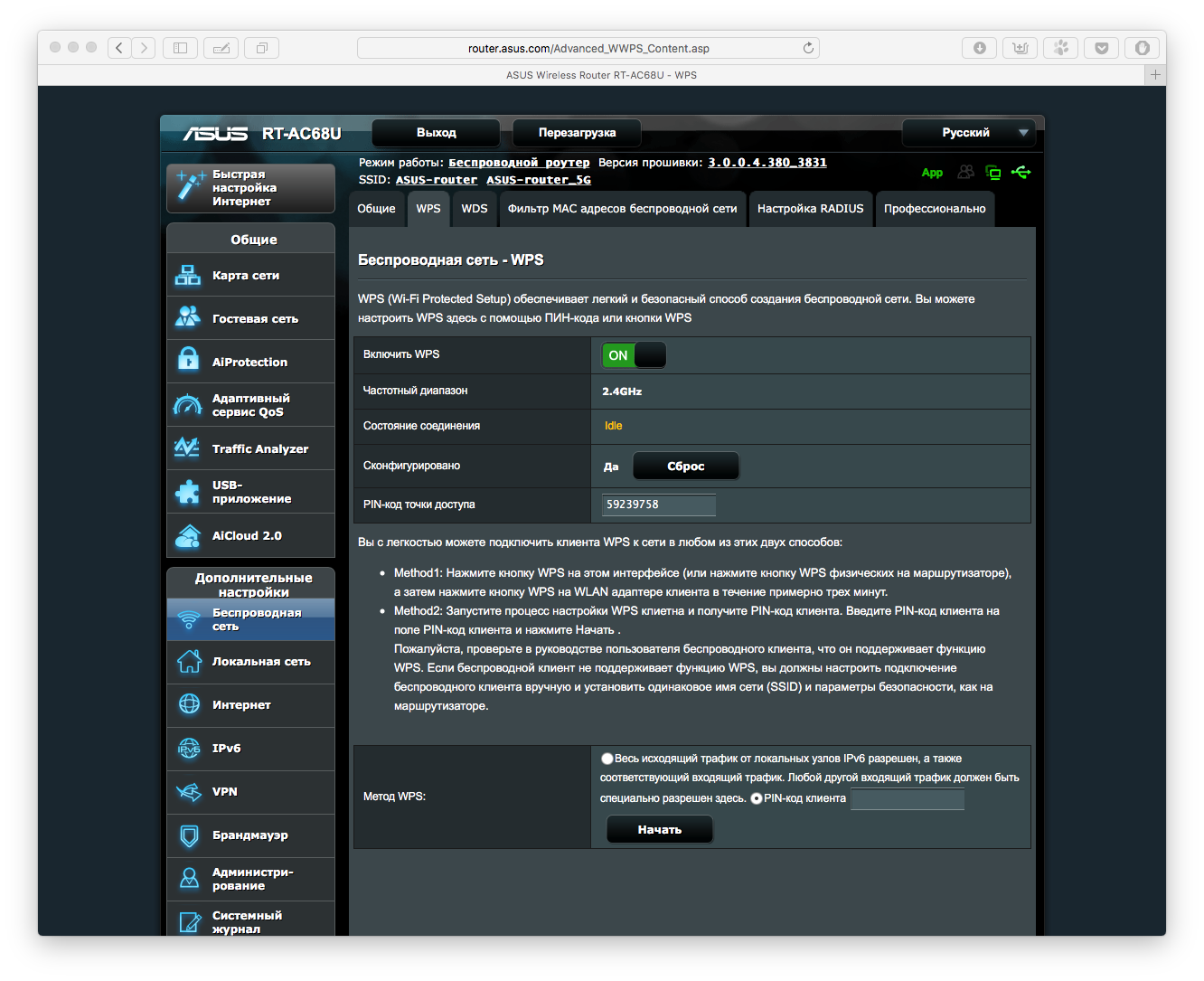Open the Интернет globe icon
The height and width of the screenshot is (981, 1204).
coord(188,704)
